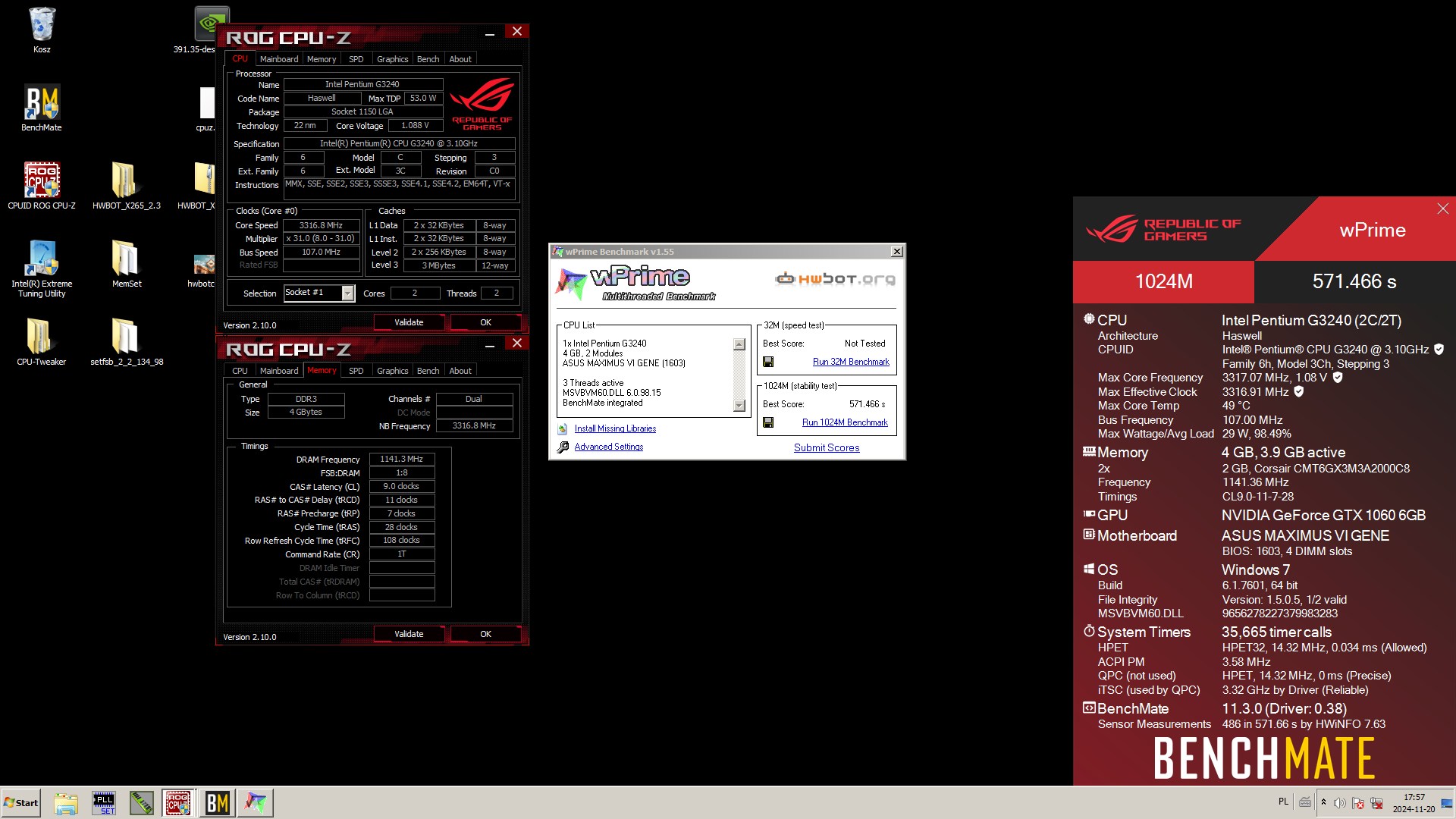
Task: Open Bench tab in upper CPU-Z window
Action: [428, 59]
